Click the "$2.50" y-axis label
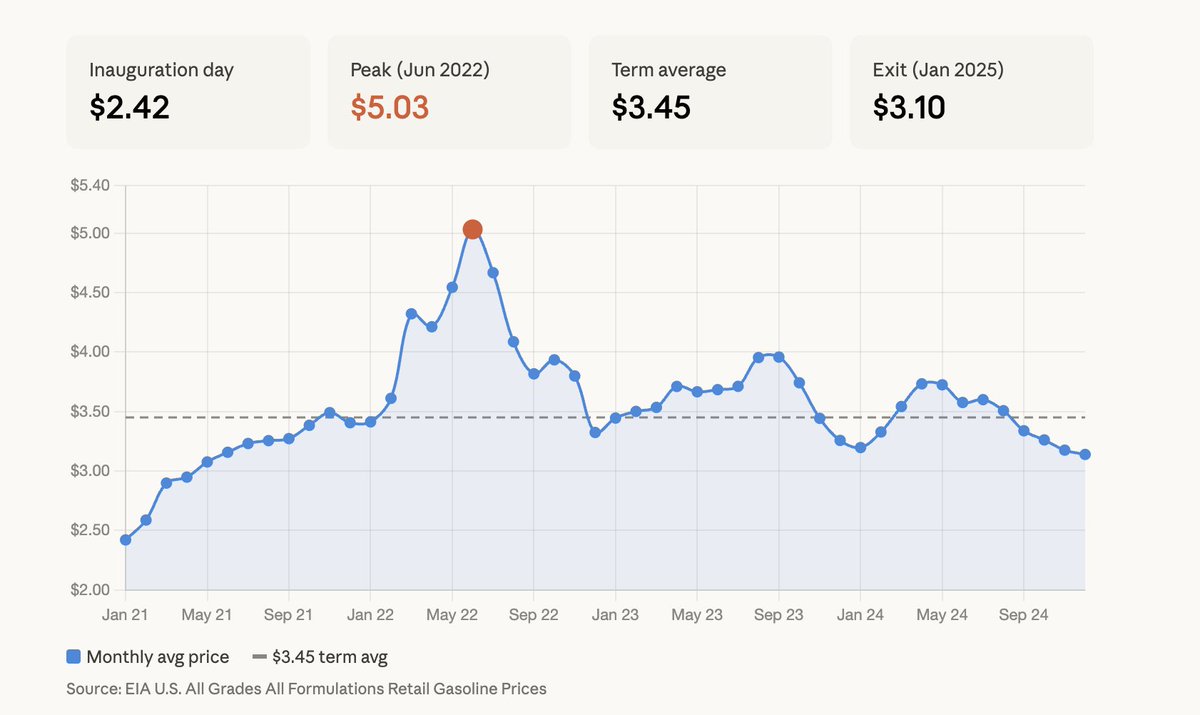Screen dimensions: 1200x715 90,530
